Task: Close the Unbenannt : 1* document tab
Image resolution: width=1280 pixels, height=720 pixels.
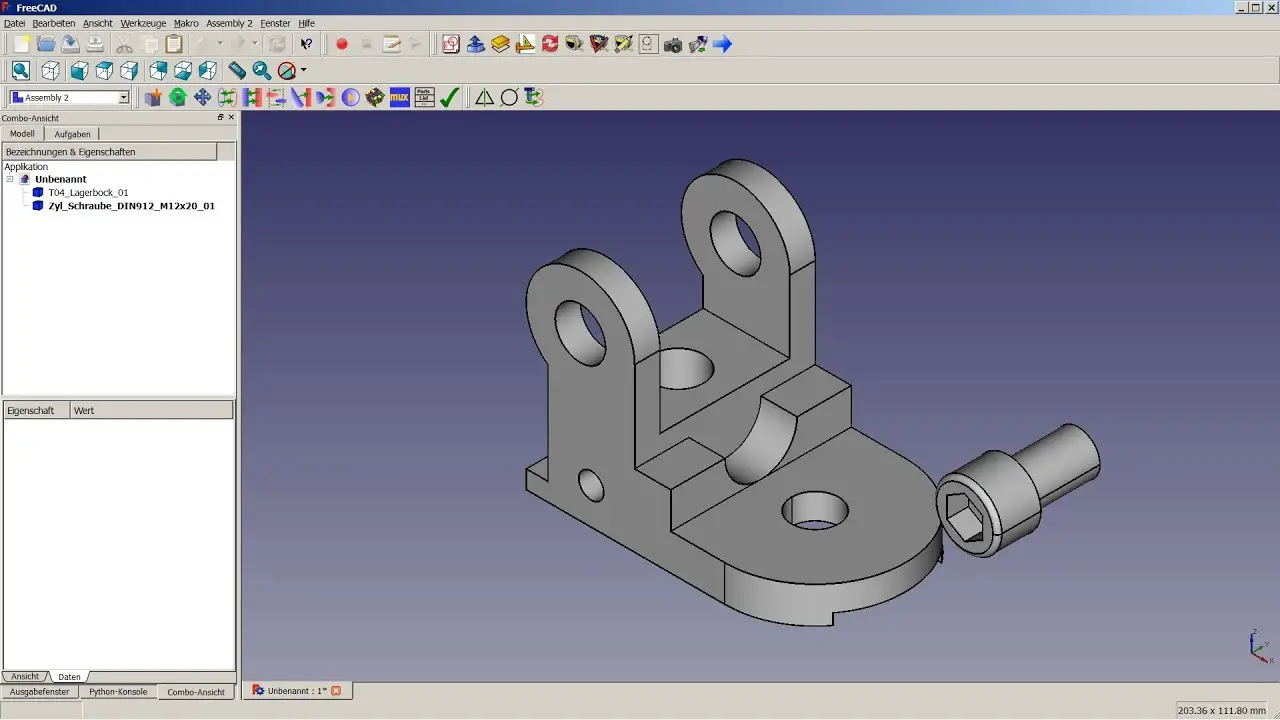Action: point(336,690)
